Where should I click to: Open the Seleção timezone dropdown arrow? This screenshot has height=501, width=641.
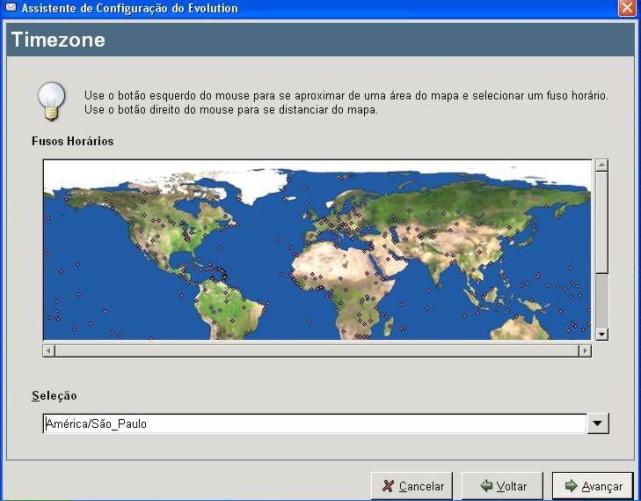[598, 423]
